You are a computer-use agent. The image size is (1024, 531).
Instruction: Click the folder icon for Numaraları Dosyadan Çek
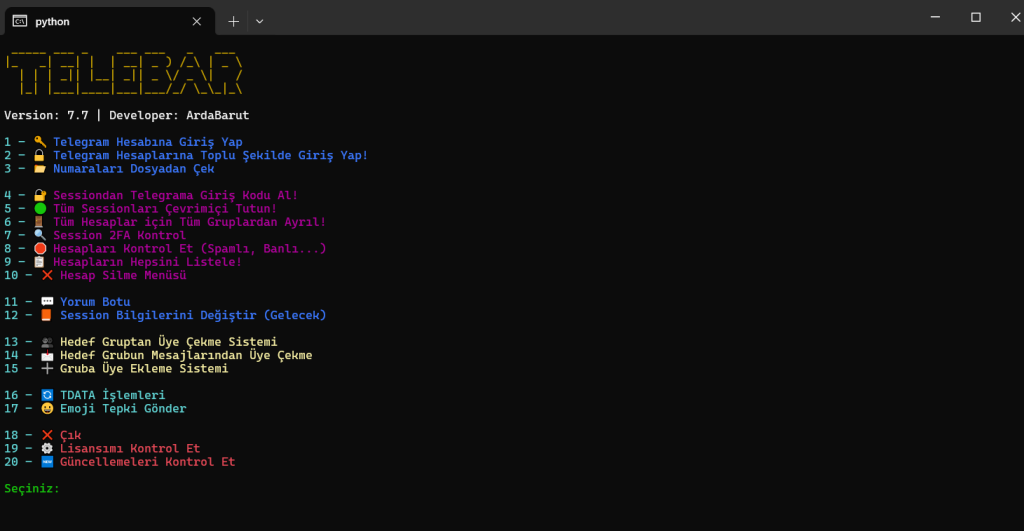coord(40,169)
